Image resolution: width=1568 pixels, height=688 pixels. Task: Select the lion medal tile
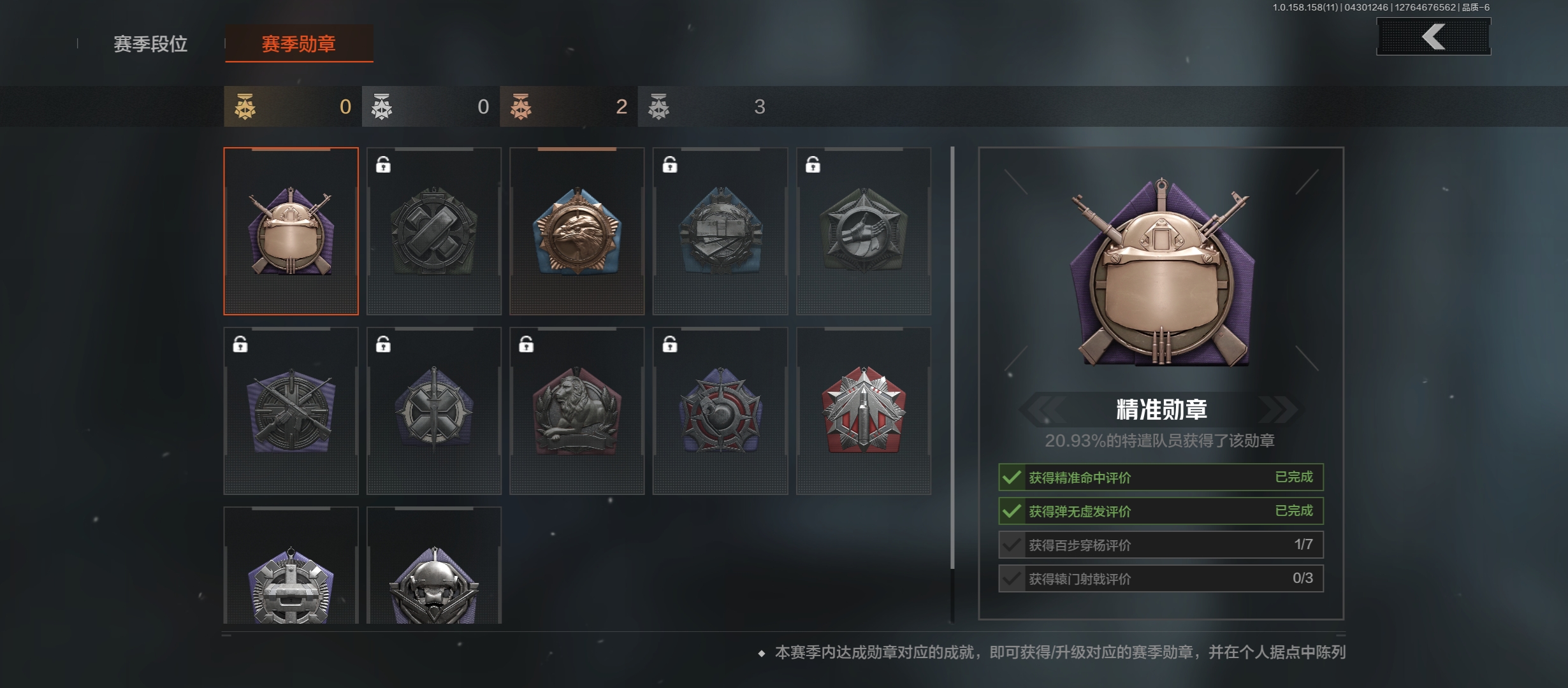(x=577, y=411)
